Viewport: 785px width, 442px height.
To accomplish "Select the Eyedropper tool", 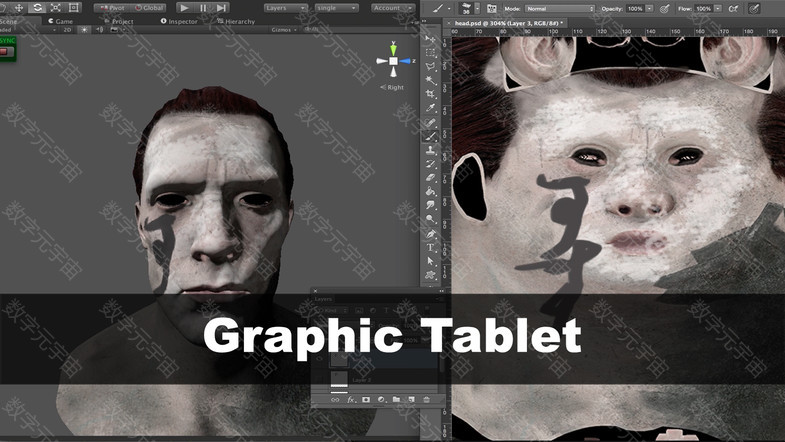I will [430, 108].
